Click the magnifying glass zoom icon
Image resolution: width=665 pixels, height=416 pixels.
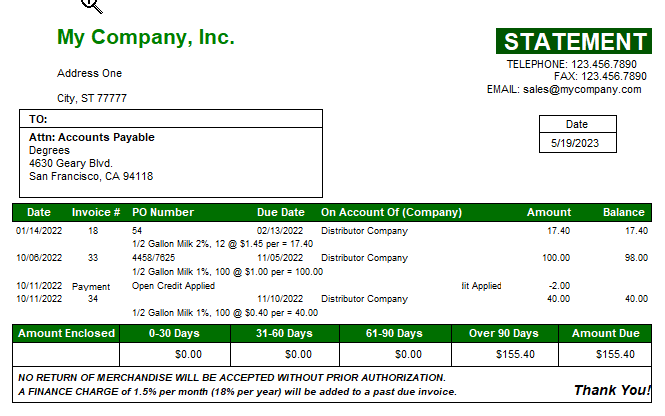coord(92,6)
